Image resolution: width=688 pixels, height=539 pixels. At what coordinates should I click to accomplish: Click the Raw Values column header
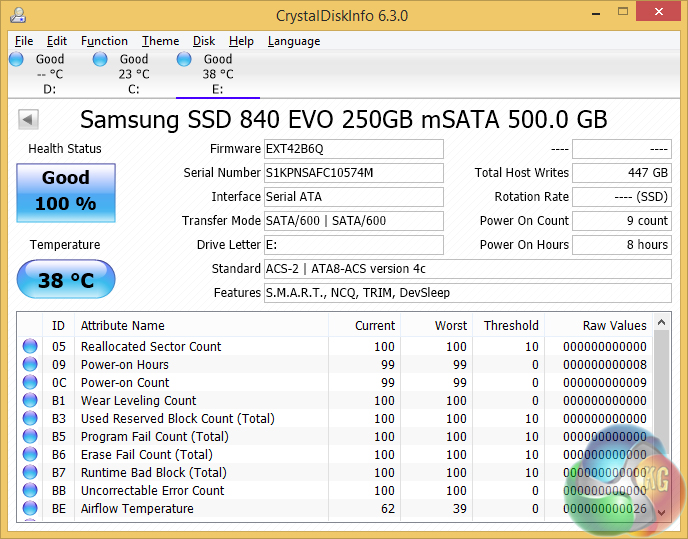[614, 325]
